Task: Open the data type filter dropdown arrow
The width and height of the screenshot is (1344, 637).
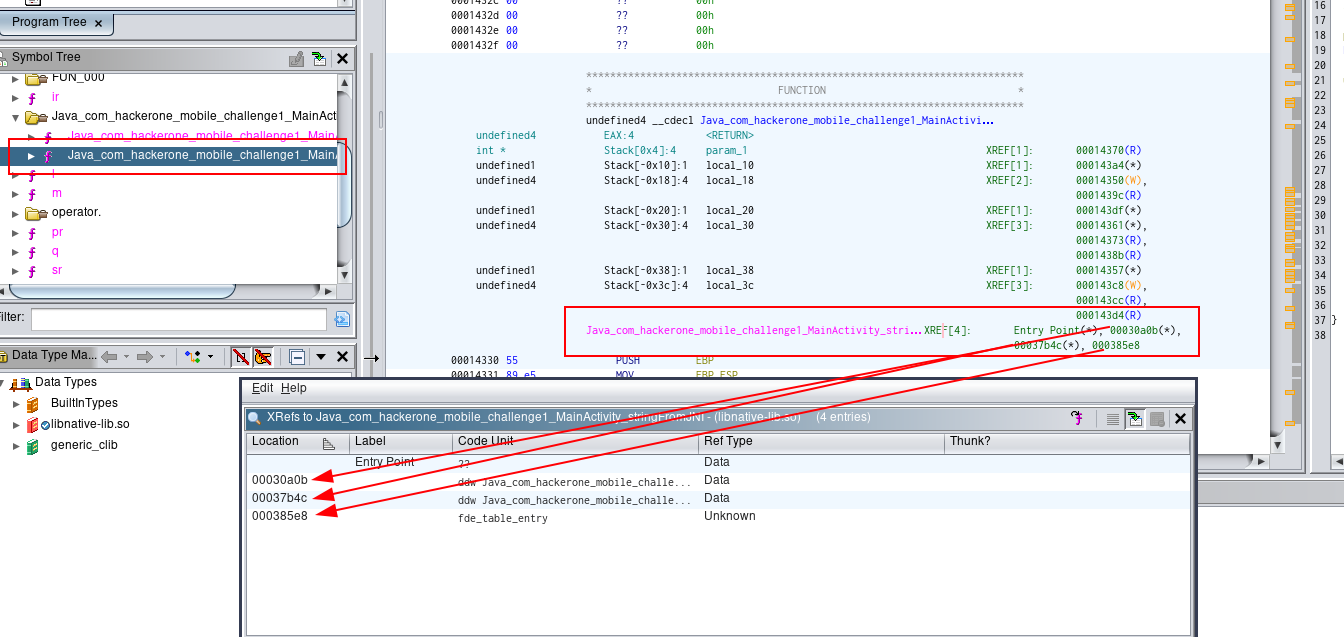Action: [x=210, y=357]
